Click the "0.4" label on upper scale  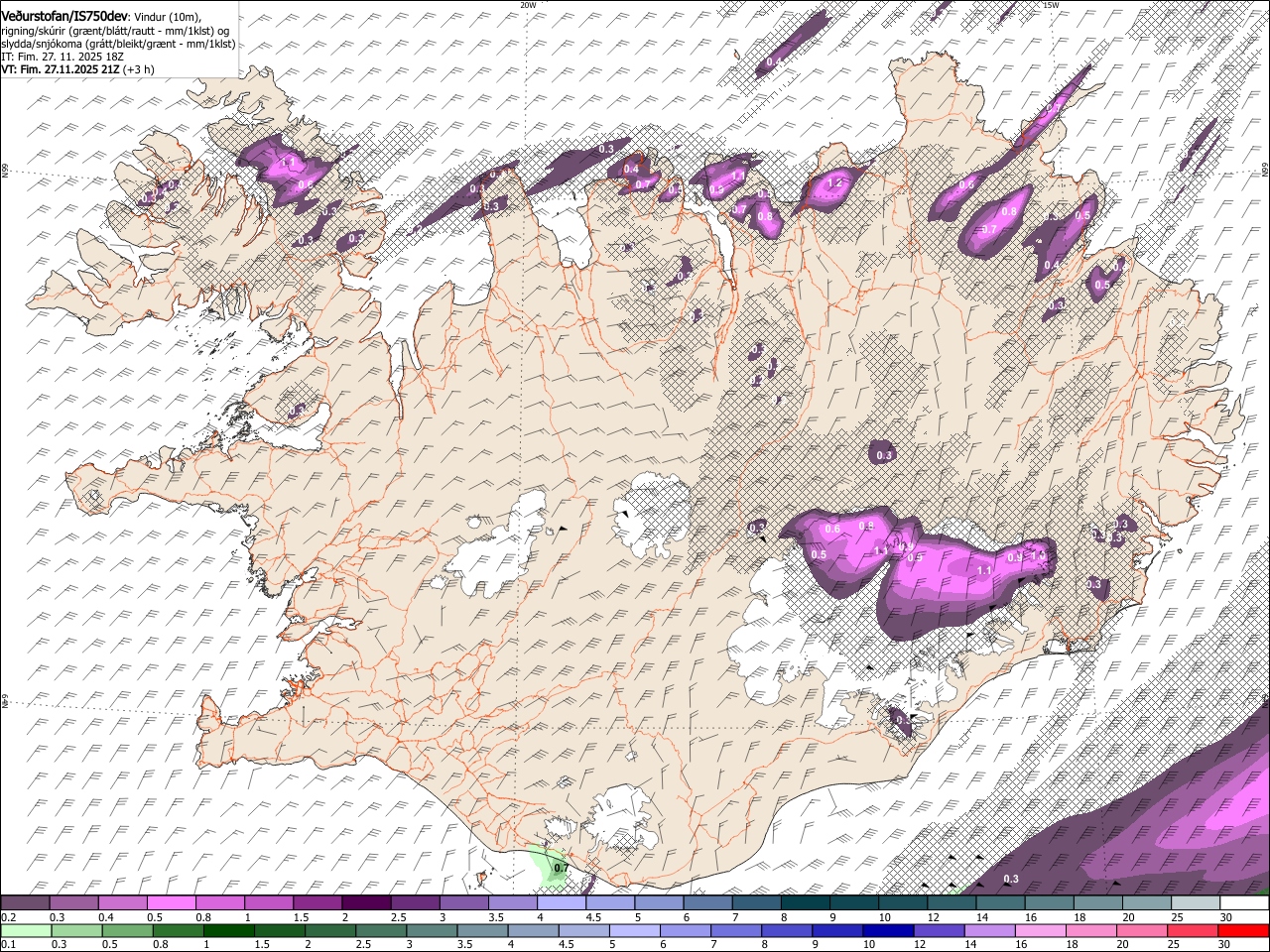(x=106, y=917)
